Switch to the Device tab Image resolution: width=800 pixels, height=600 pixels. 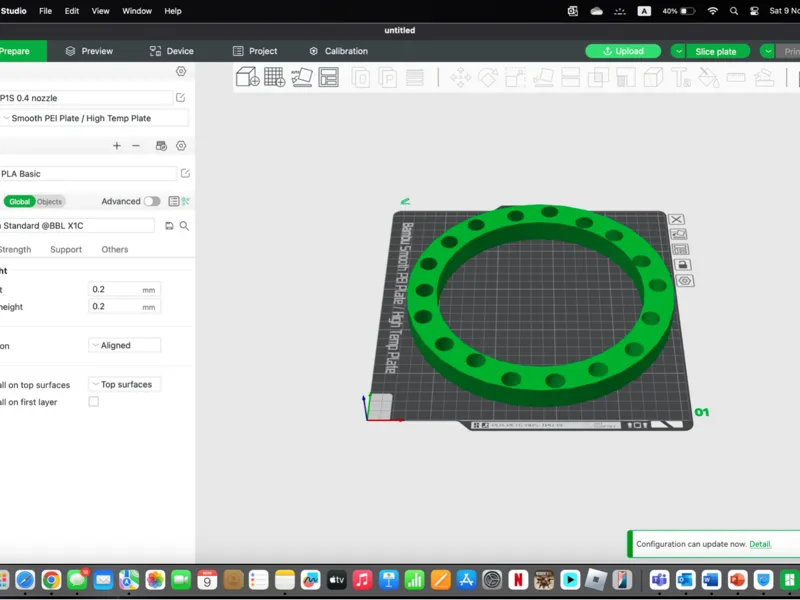[171, 51]
